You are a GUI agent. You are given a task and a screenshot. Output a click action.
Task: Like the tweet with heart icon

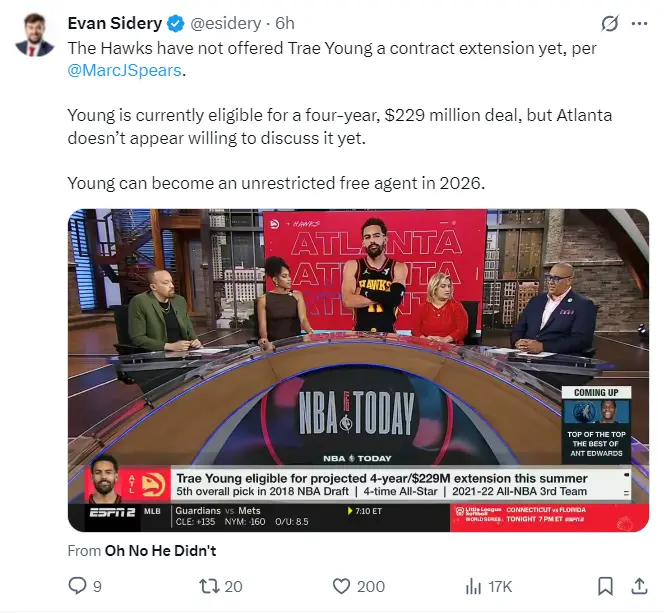click(x=341, y=586)
